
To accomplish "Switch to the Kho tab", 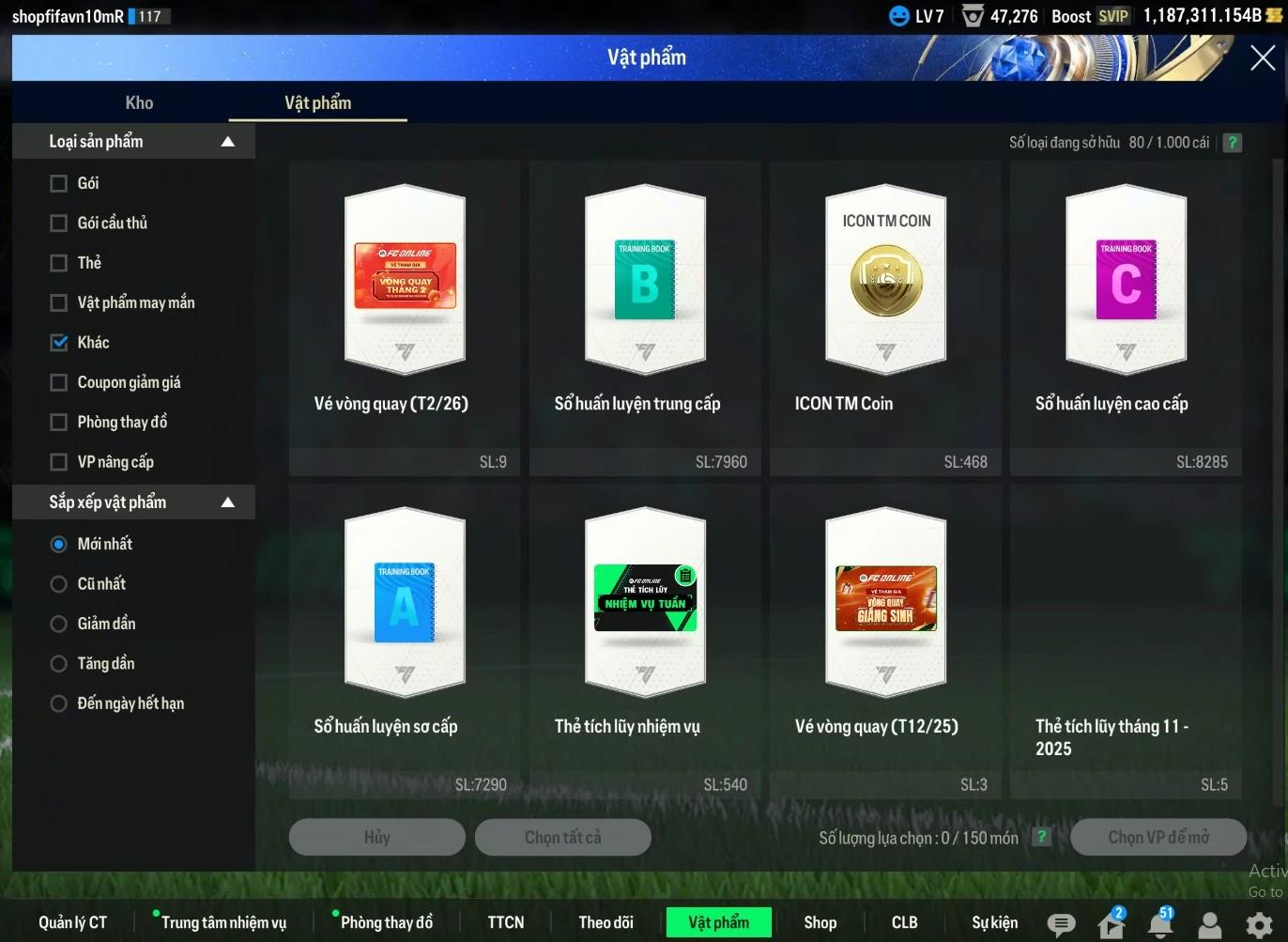I will [139, 103].
